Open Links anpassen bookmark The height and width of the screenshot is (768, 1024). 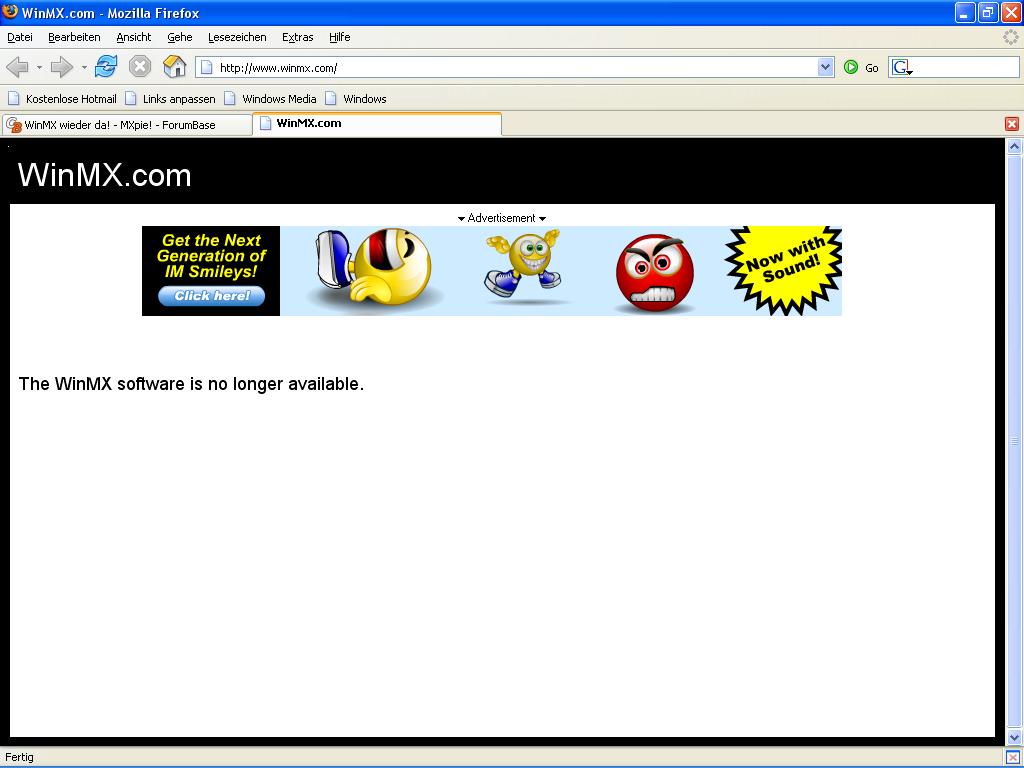coord(170,99)
